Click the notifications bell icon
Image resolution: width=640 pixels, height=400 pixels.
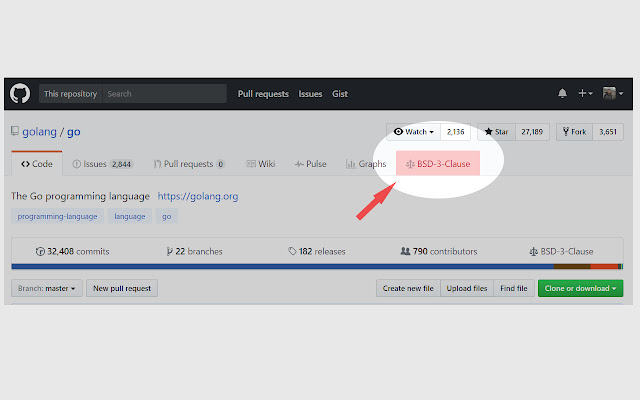[x=562, y=93]
